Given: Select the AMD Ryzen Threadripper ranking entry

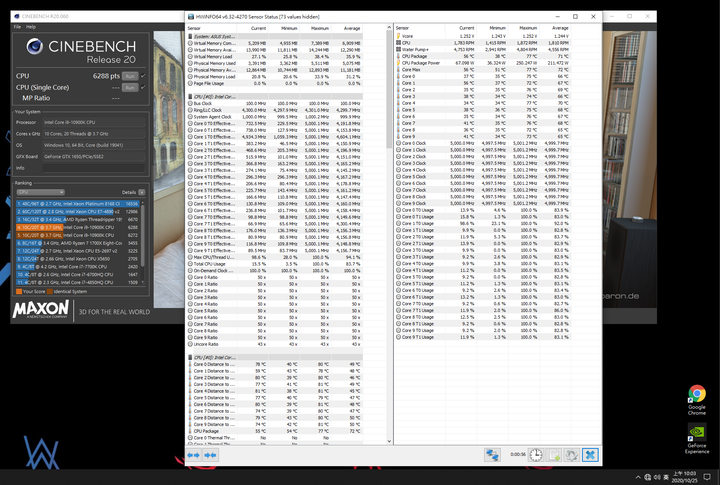Looking at the screenshot, I should coord(78,220).
